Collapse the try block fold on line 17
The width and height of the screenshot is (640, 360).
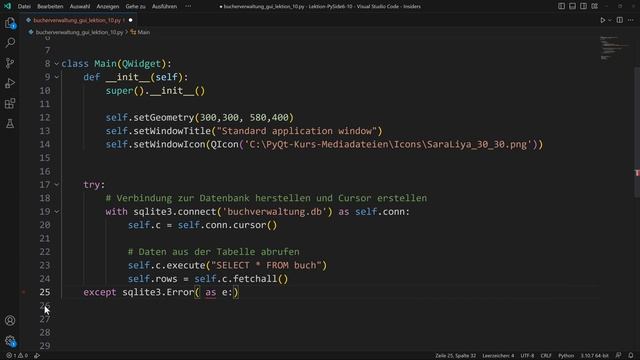coord(57,185)
